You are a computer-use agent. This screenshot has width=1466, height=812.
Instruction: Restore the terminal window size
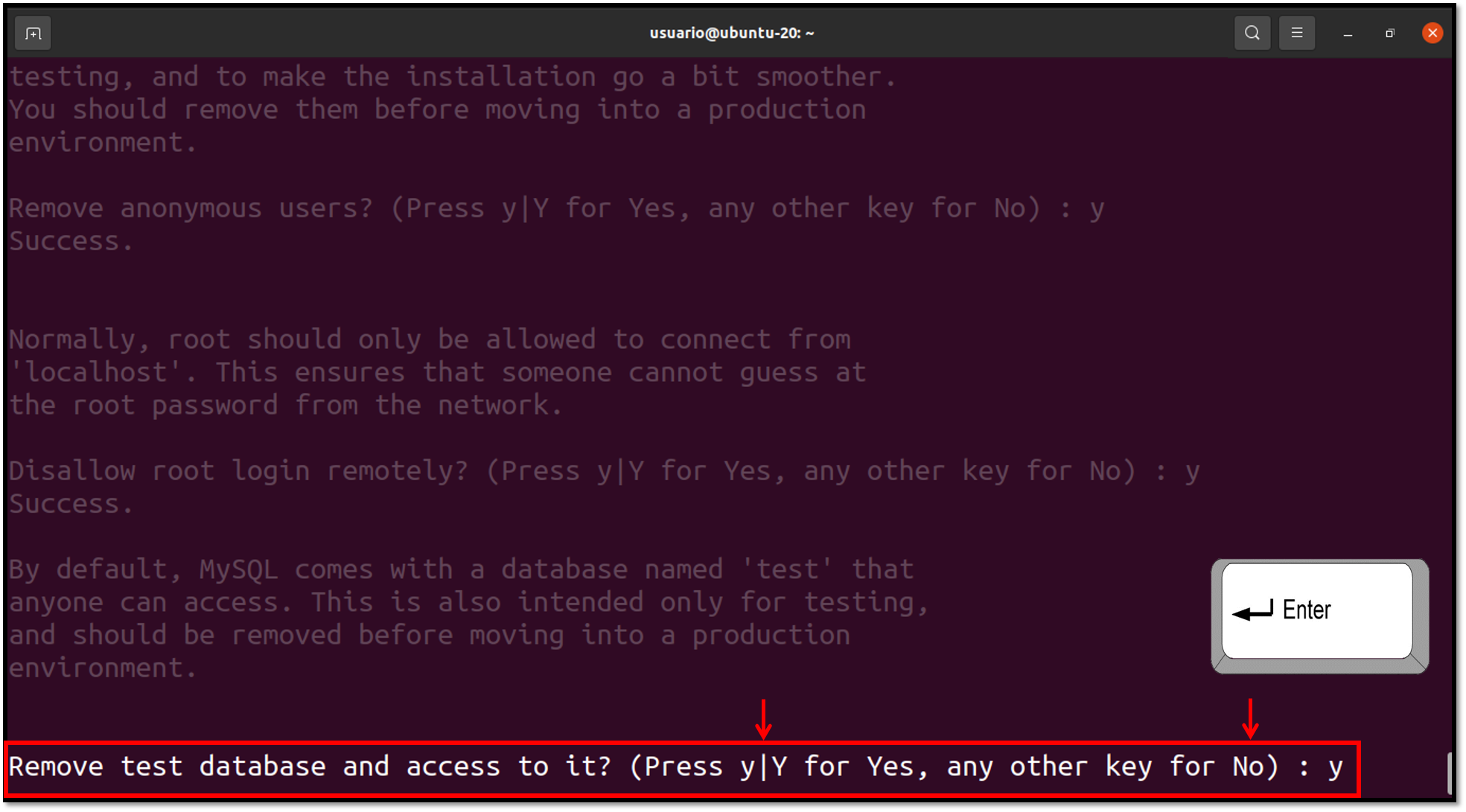tap(1389, 33)
